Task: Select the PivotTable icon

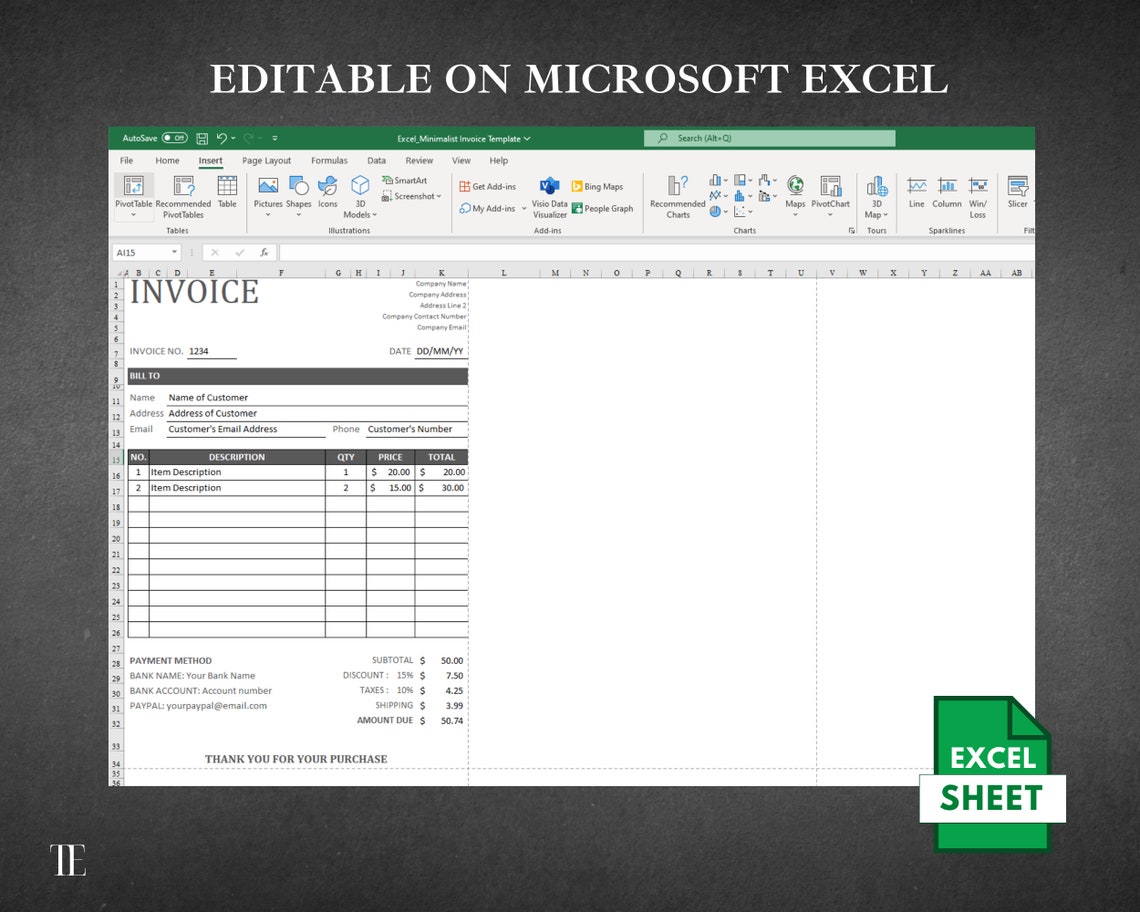Action: tap(133, 196)
